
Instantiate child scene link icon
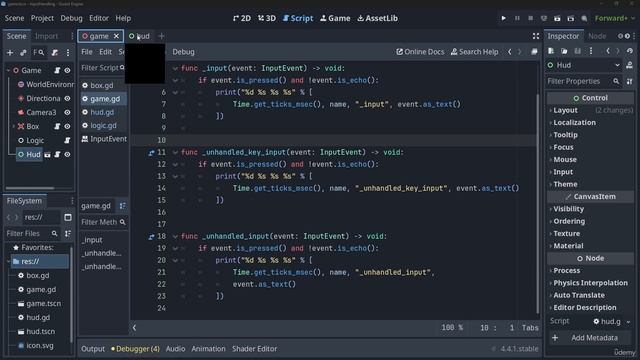[23, 52]
